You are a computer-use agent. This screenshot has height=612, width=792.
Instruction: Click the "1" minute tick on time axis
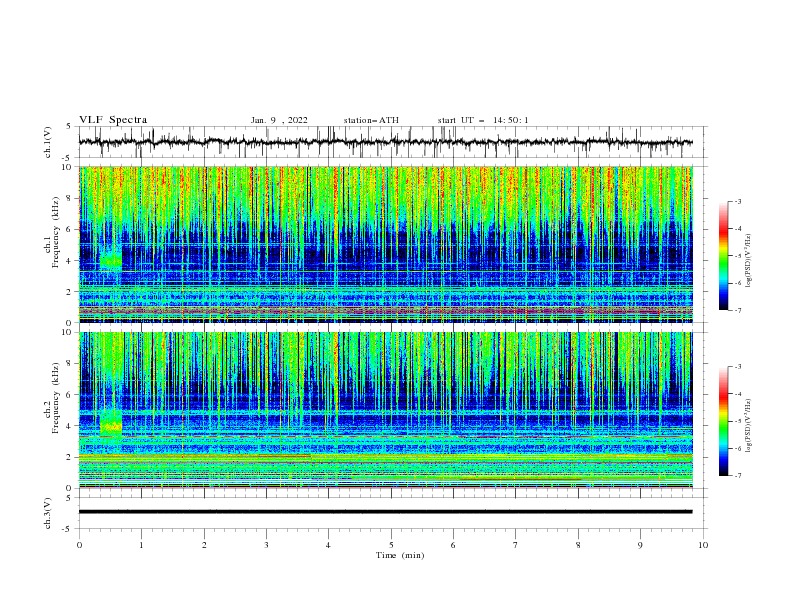click(141, 545)
